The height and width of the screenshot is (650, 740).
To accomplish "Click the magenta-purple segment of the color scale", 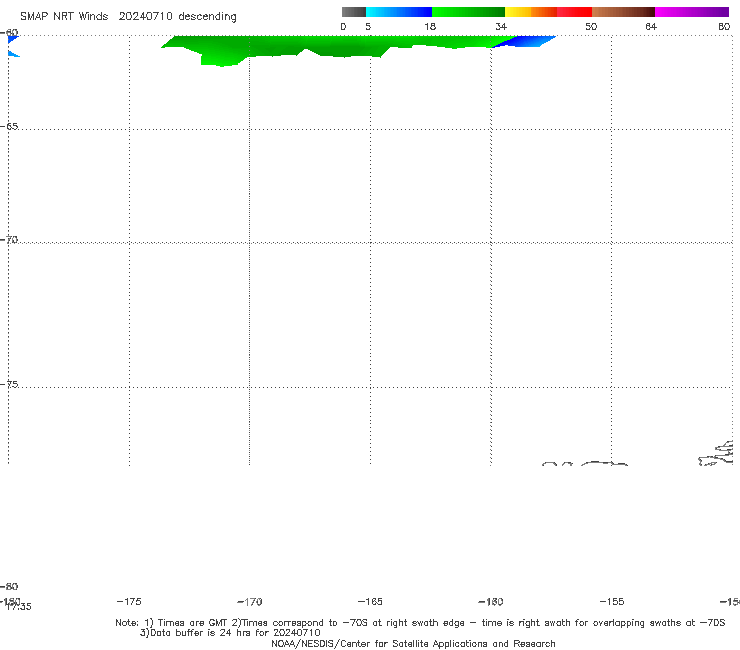I will [x=692, y=12].
